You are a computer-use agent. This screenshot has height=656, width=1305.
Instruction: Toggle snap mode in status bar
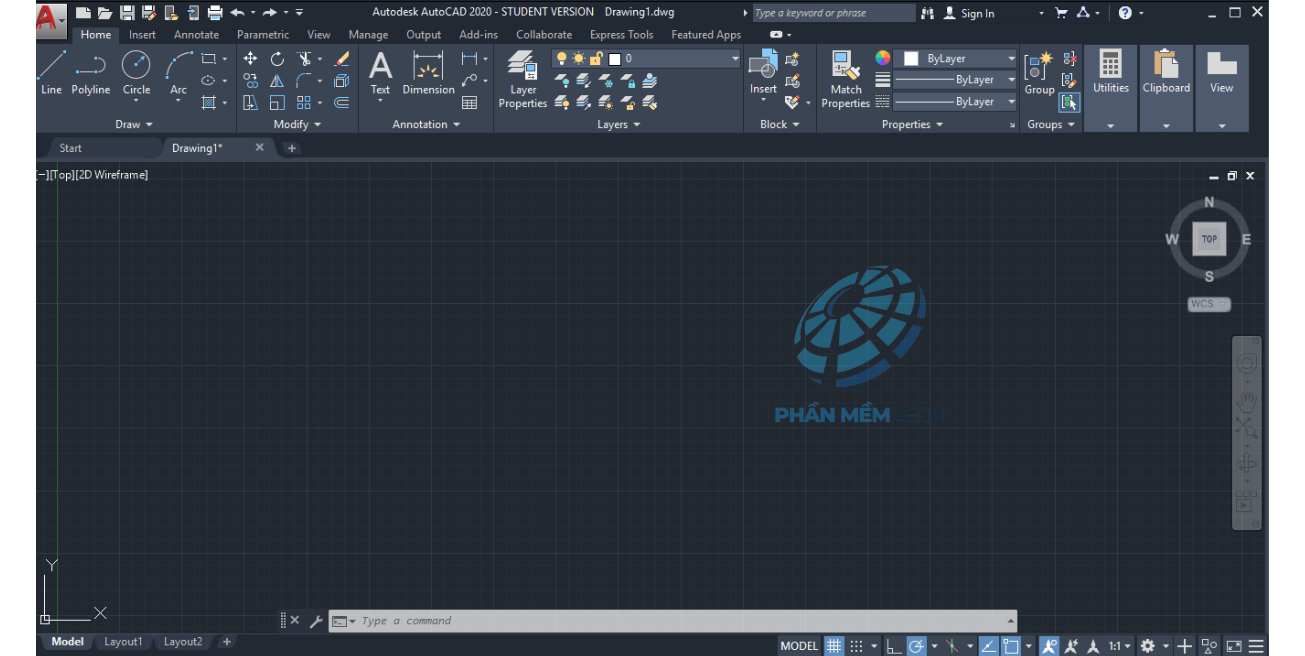(x=857, y=646)
